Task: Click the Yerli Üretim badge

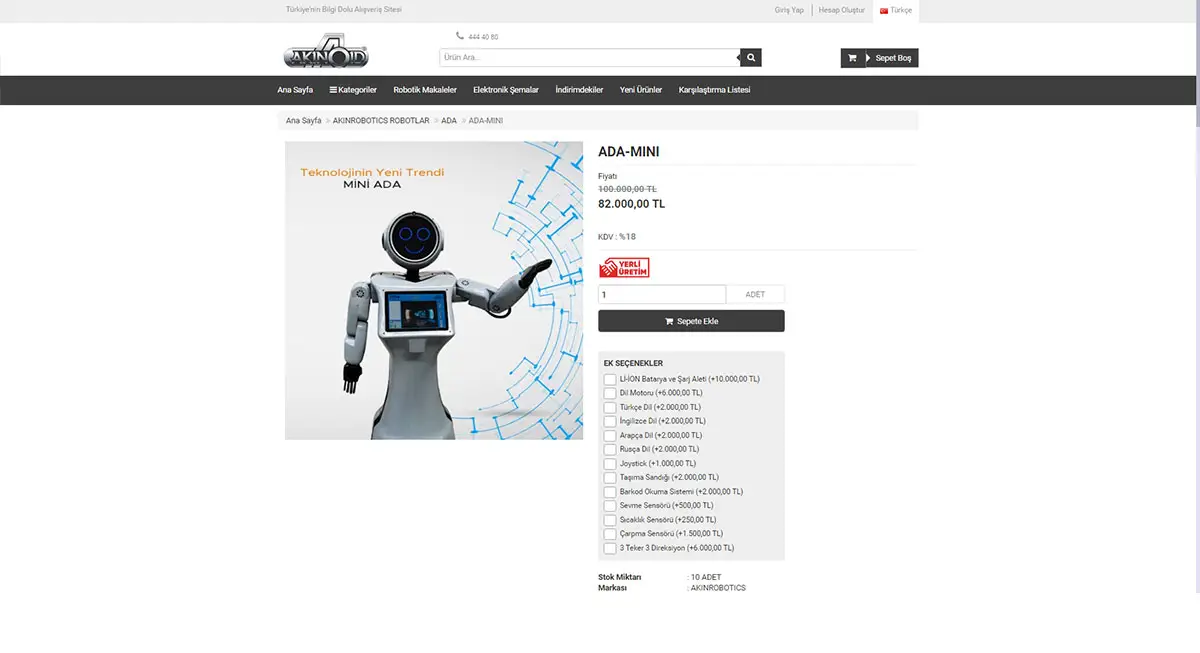Action: (x=624, y=268)
